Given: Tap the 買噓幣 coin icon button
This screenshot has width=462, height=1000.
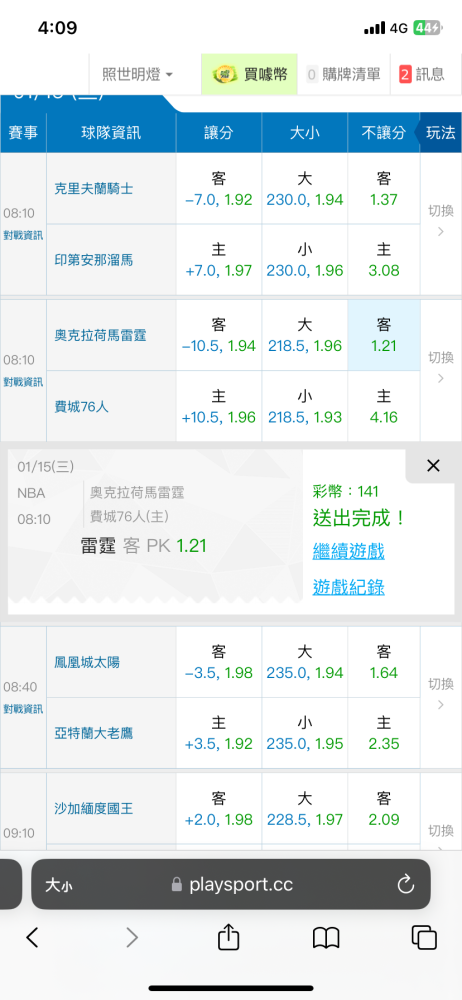Looking at the screenshot, I should tap(250, 74).
